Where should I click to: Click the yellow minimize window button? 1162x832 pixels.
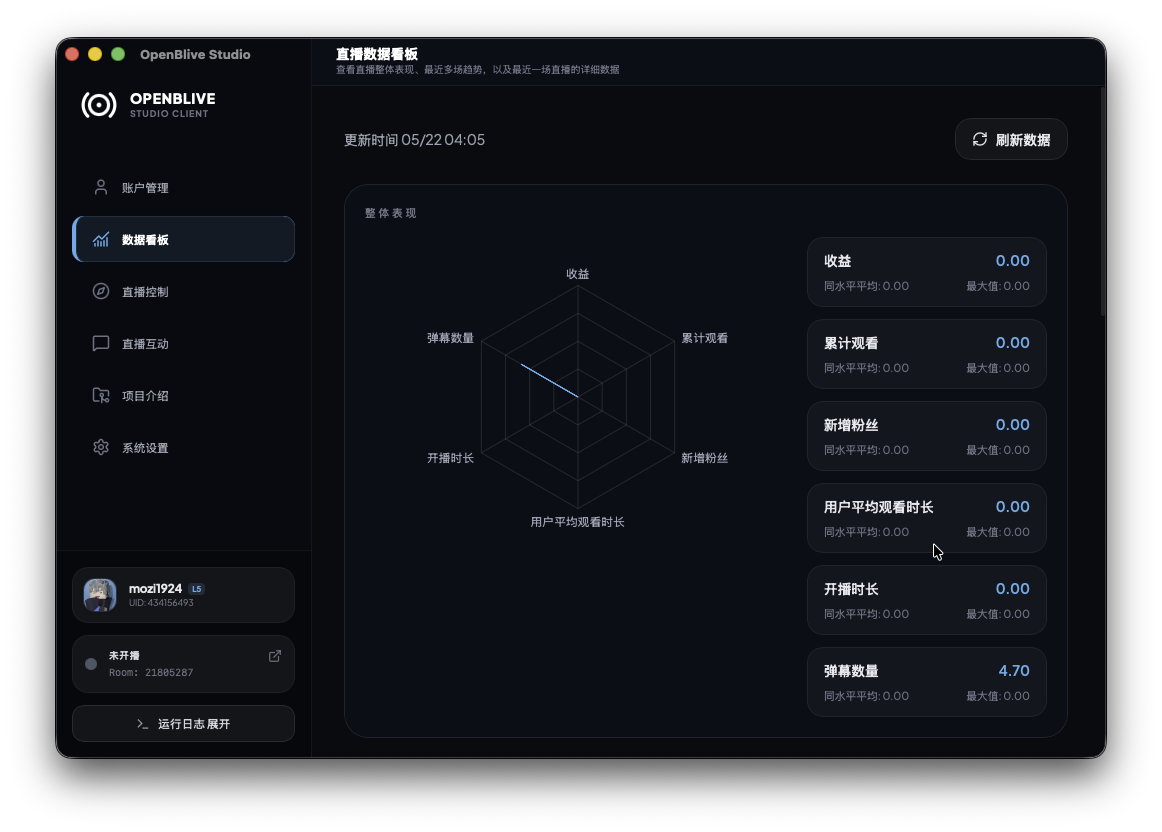tap(95, 54)
